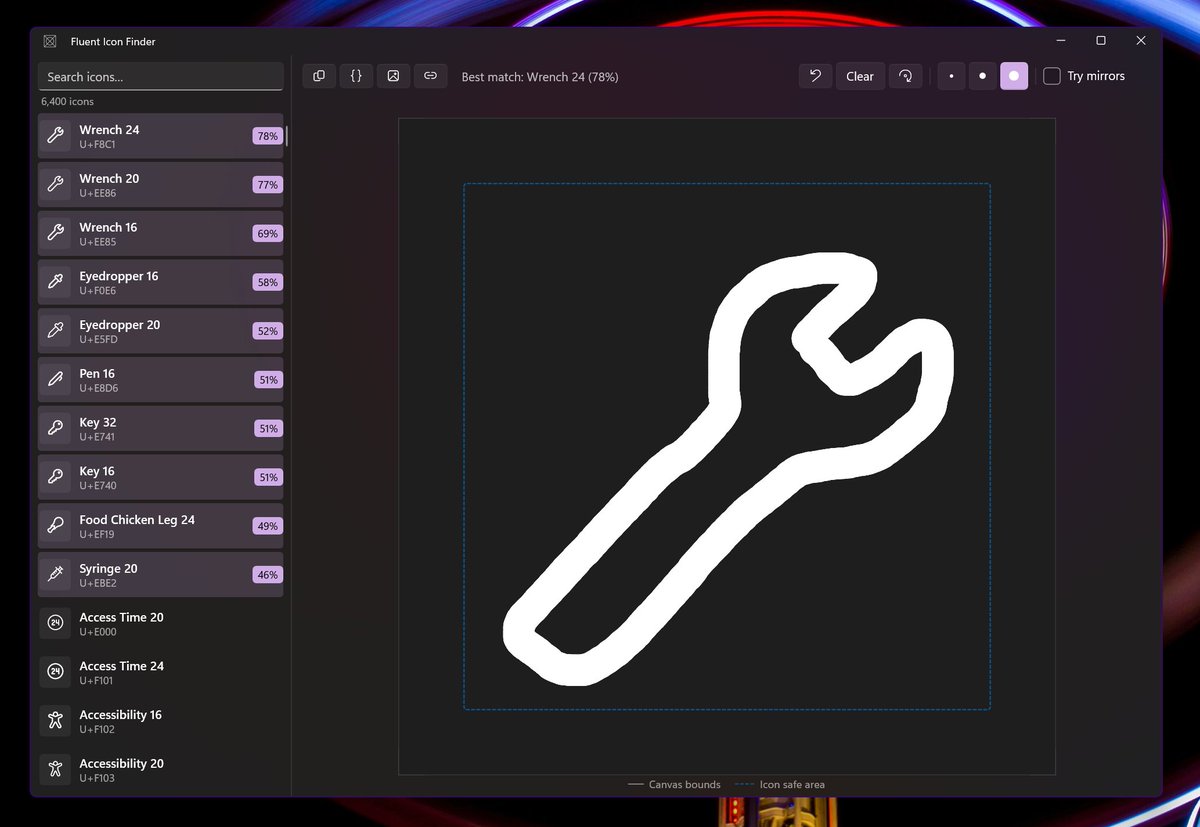Viewport: 1200px width, 827px height.
Task: Select the medium brush size
Action: click(983, 76)
